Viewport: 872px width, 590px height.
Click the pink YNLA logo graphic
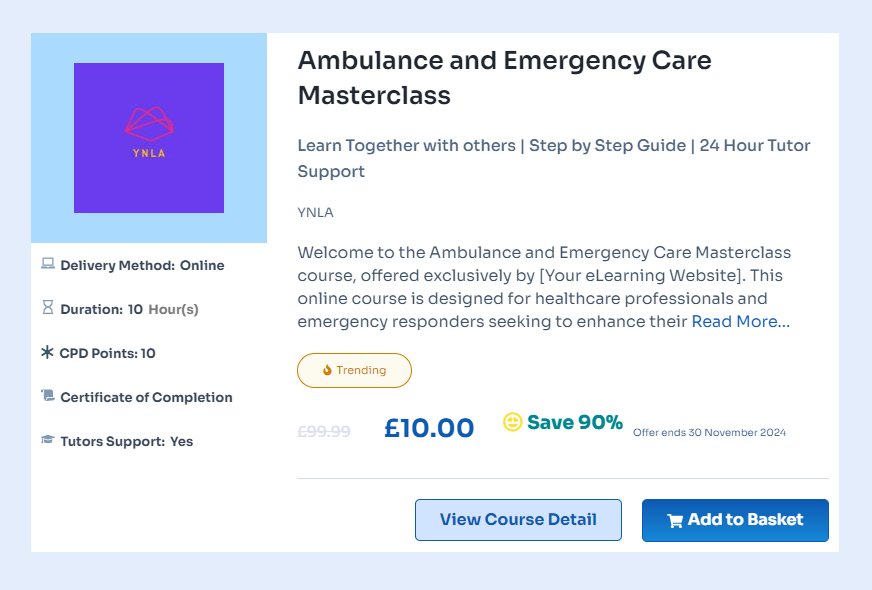(x=149, y=123)
